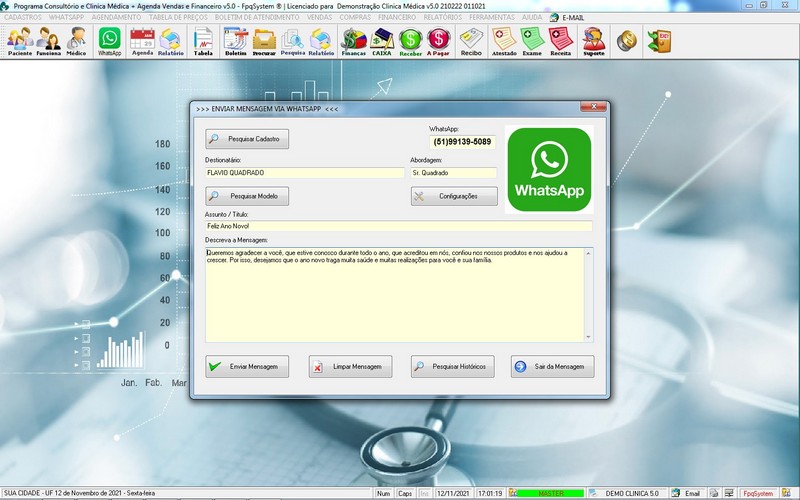This screenshot has width=800, height=500.
Task: Click the Num indicator in status bar
Action: pyautogui.click(x=383, y=493)
